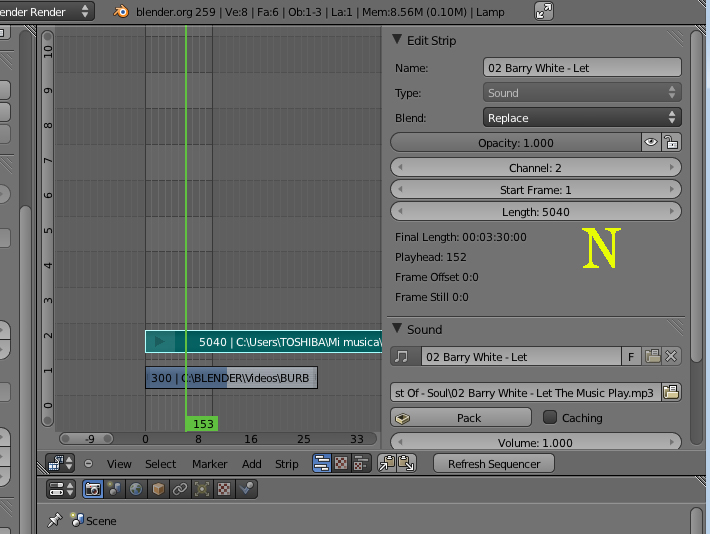Select the Scene properties tab icon

click(x=114, y=489)
